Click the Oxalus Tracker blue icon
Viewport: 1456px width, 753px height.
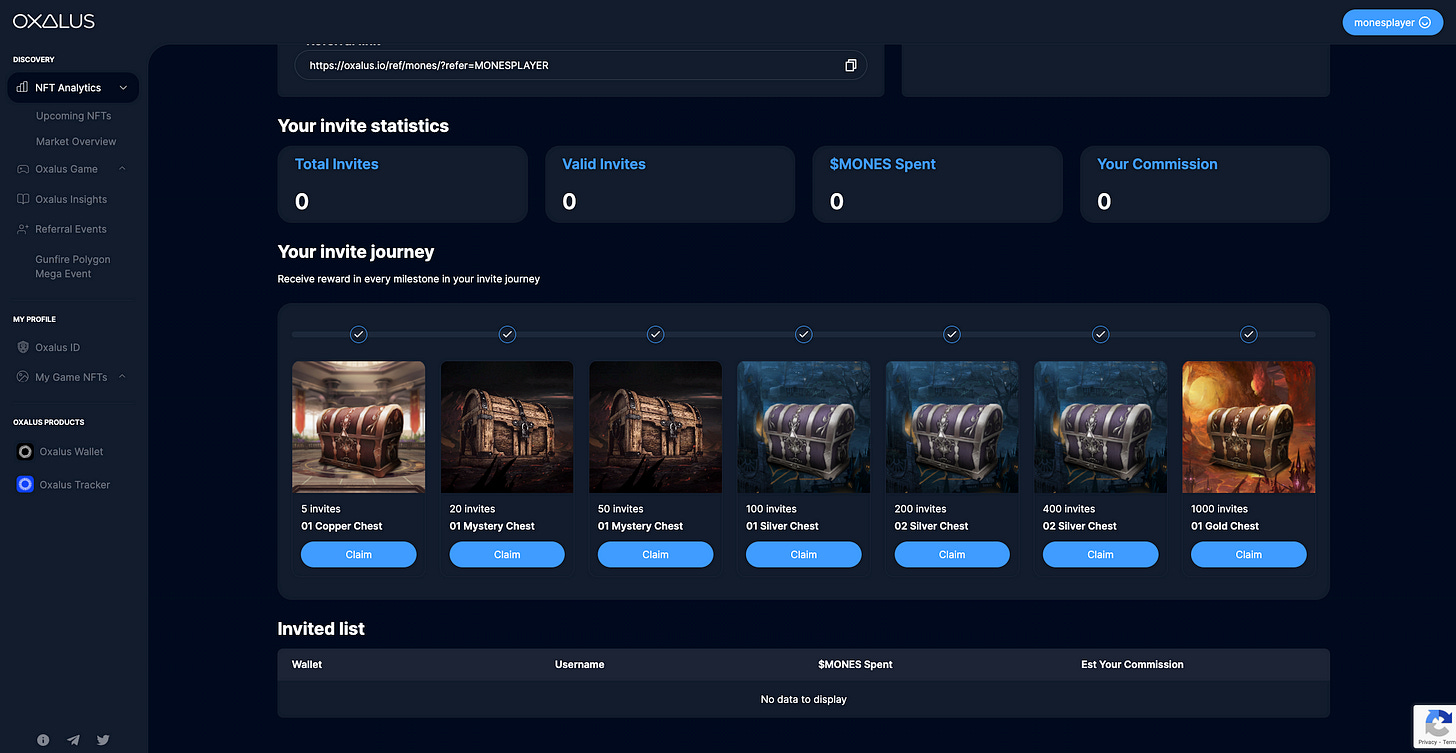tap(26, 485)
